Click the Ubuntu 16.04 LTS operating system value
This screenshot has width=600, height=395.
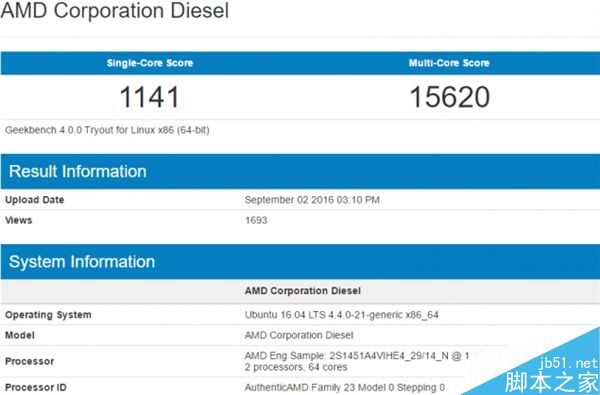[x=341, y=315]
